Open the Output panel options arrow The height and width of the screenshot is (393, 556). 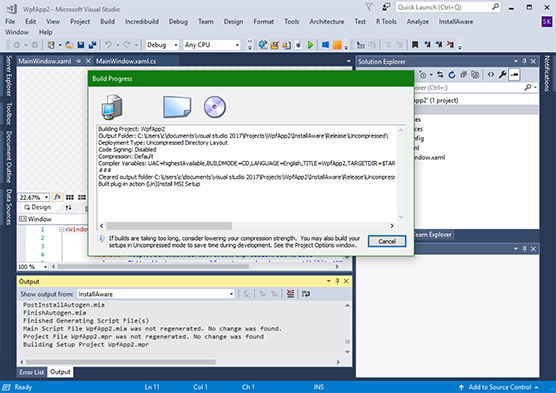(329, 281)
